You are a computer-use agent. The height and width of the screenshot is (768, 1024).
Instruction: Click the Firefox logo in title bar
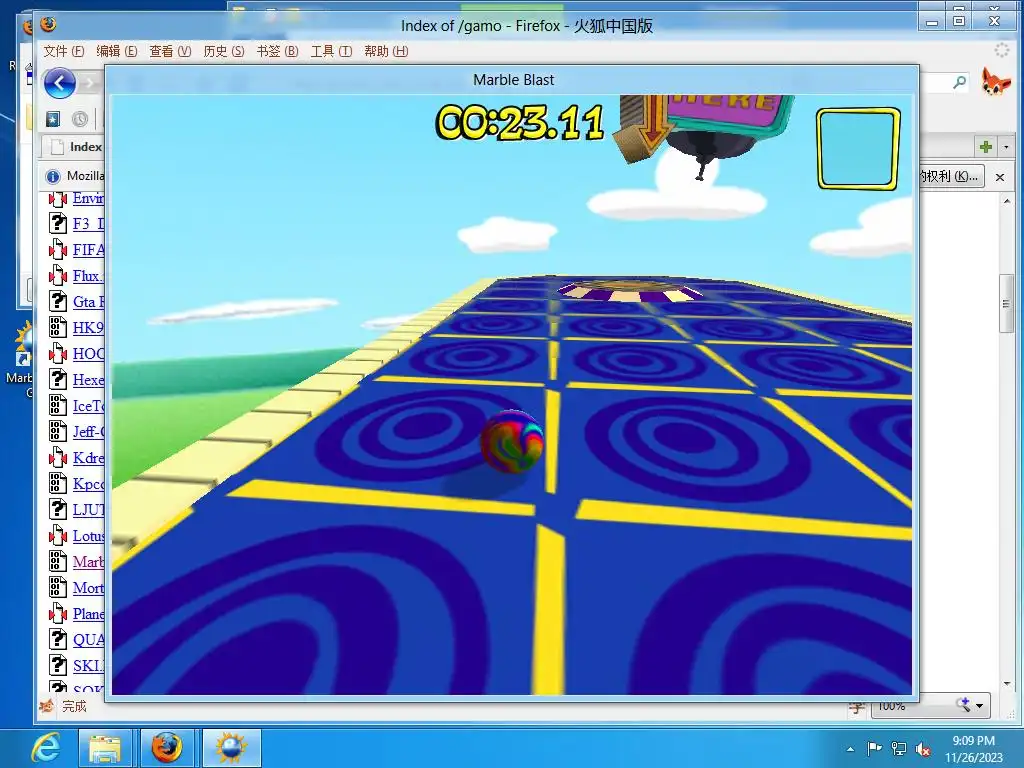click(x=48, y=25)
